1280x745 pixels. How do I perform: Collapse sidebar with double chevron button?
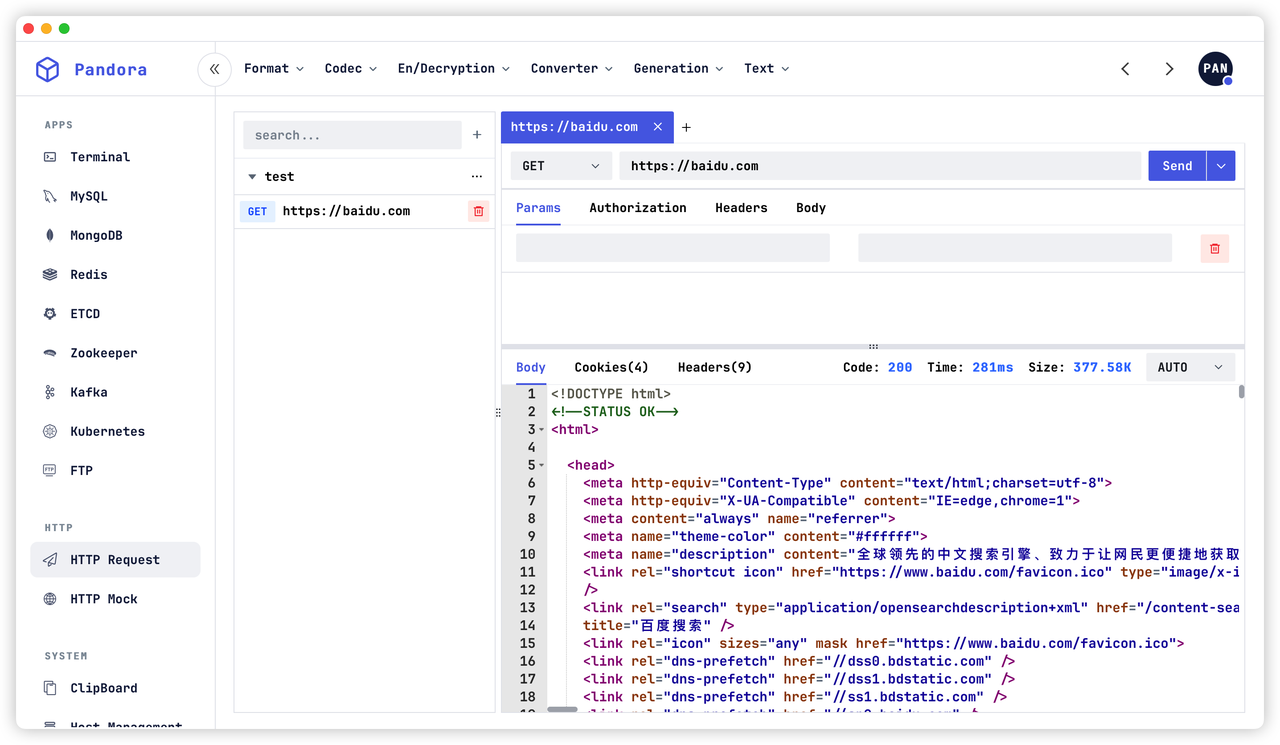point(214,69)
